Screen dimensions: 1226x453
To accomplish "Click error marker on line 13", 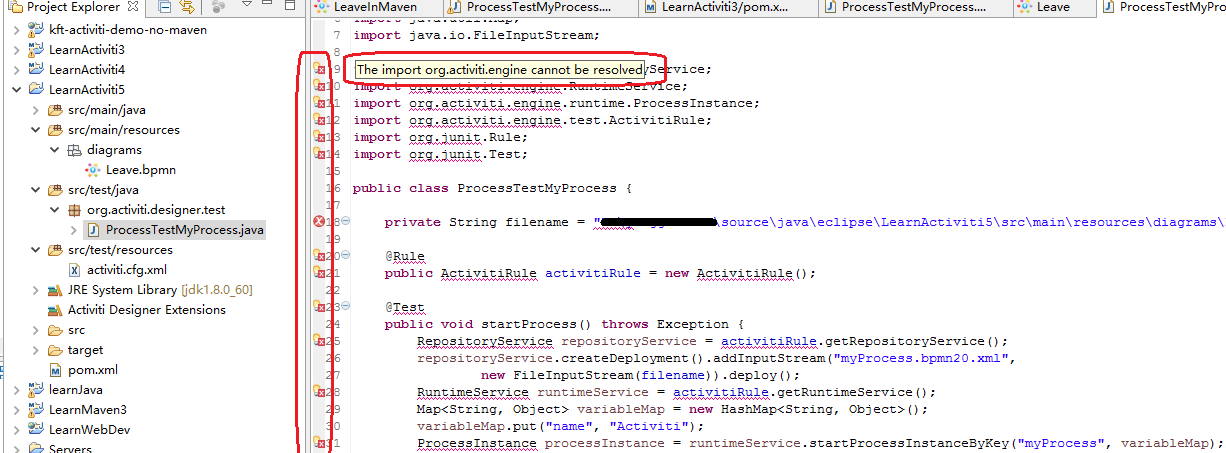I will pyautogui.click(x=320, y=137).
